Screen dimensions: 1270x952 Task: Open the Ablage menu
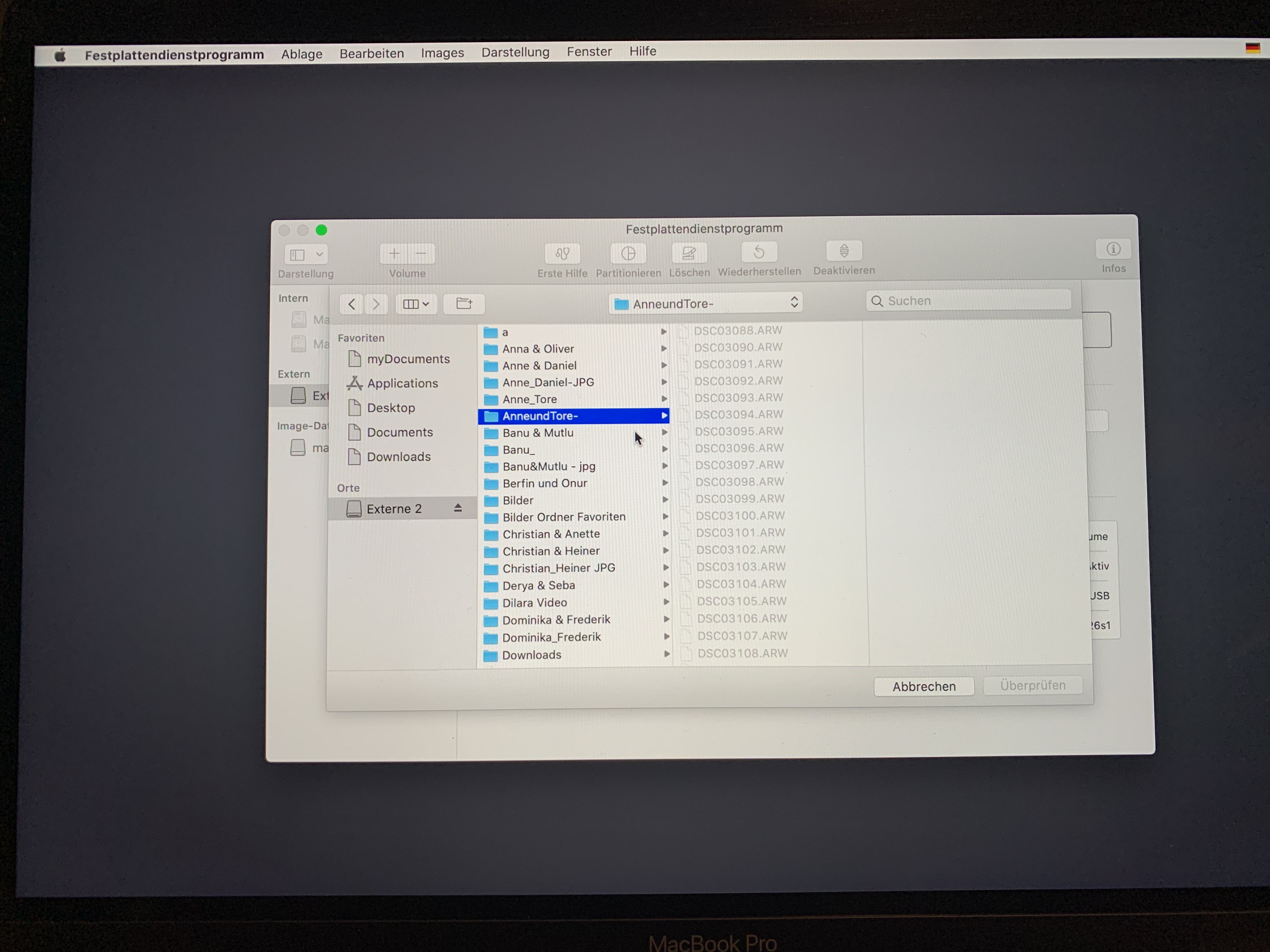[x=301, y=54]
